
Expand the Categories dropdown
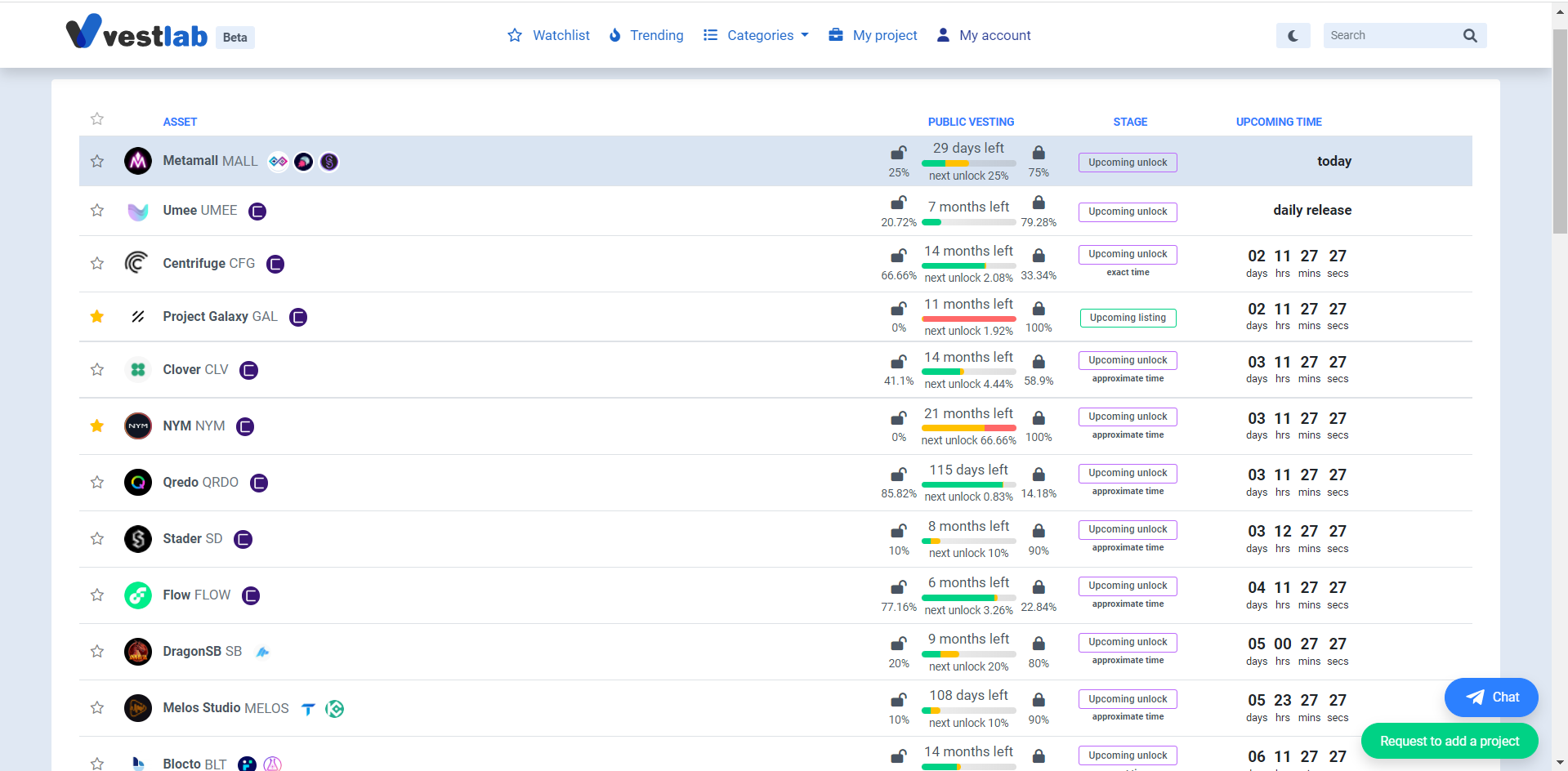click(756, 35)
